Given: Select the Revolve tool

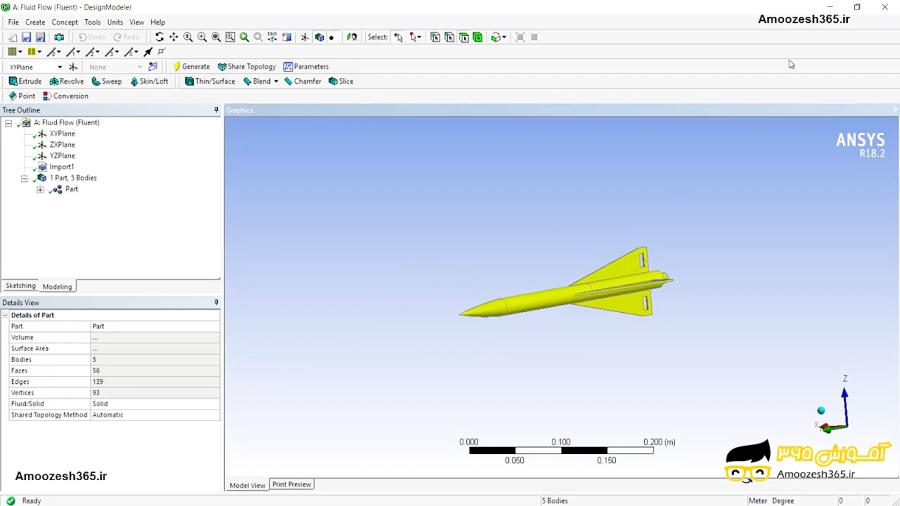Looking at the screenshot, I should pos(67,81).
